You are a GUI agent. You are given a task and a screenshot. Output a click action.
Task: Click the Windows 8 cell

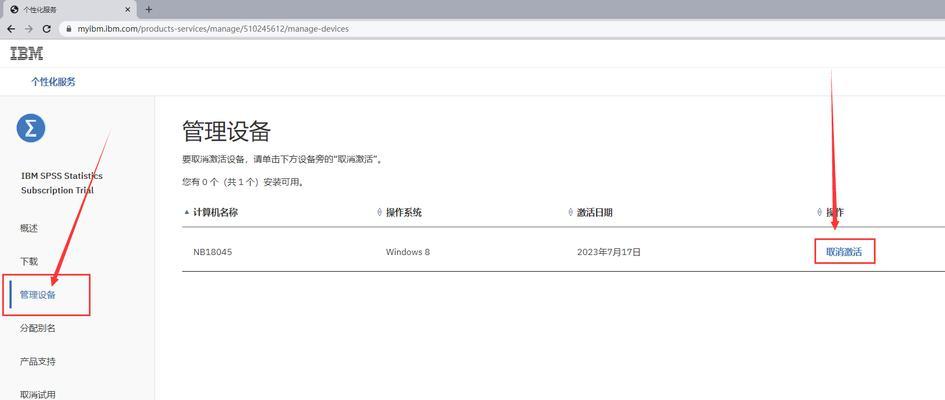pos(407,252)
